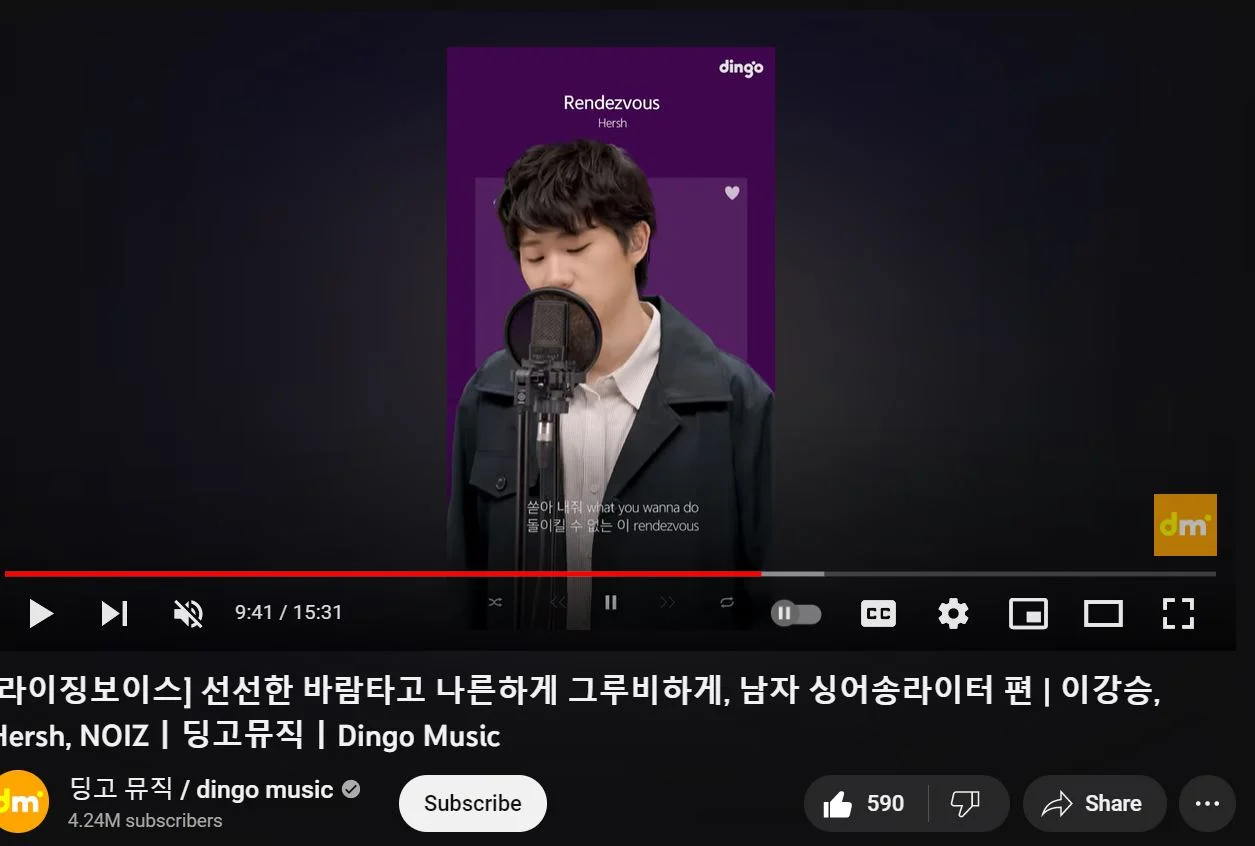The width and height of the screenshot is (1255, 846).
Task: Enable subtitles via the CC button
Action: click(877, 613)
